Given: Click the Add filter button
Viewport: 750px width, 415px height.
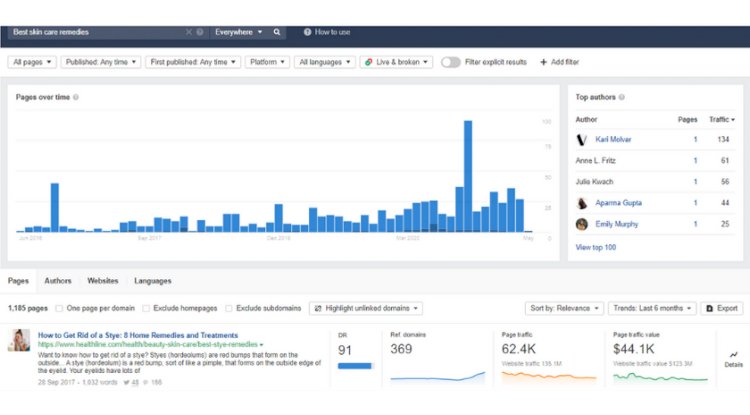Looking at the screenshot, I should [560, 62].
